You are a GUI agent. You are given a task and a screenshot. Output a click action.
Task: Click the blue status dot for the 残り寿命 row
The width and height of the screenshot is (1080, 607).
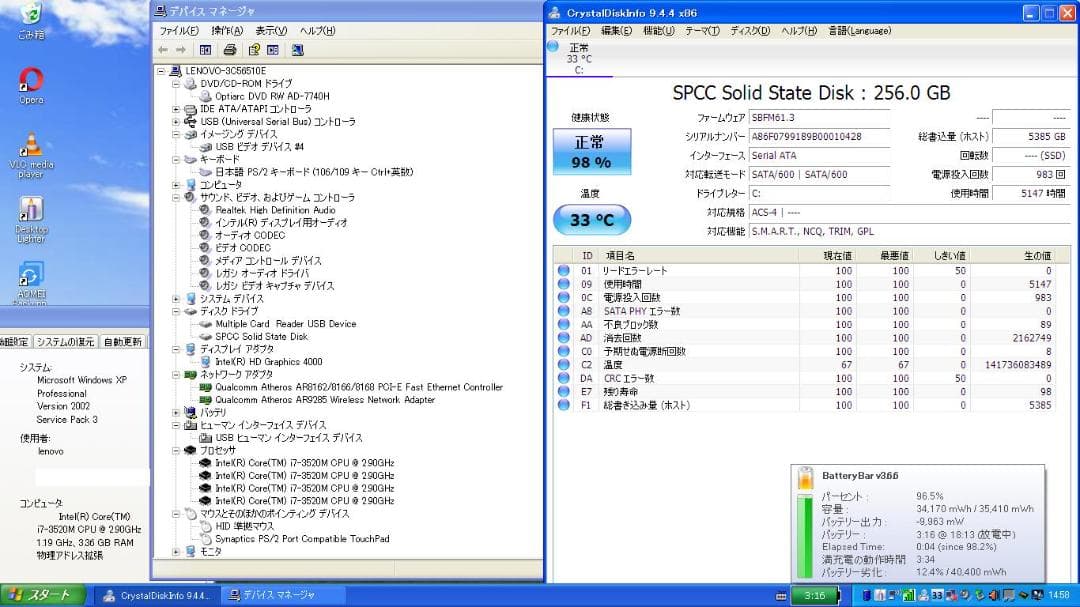point(563,391)
